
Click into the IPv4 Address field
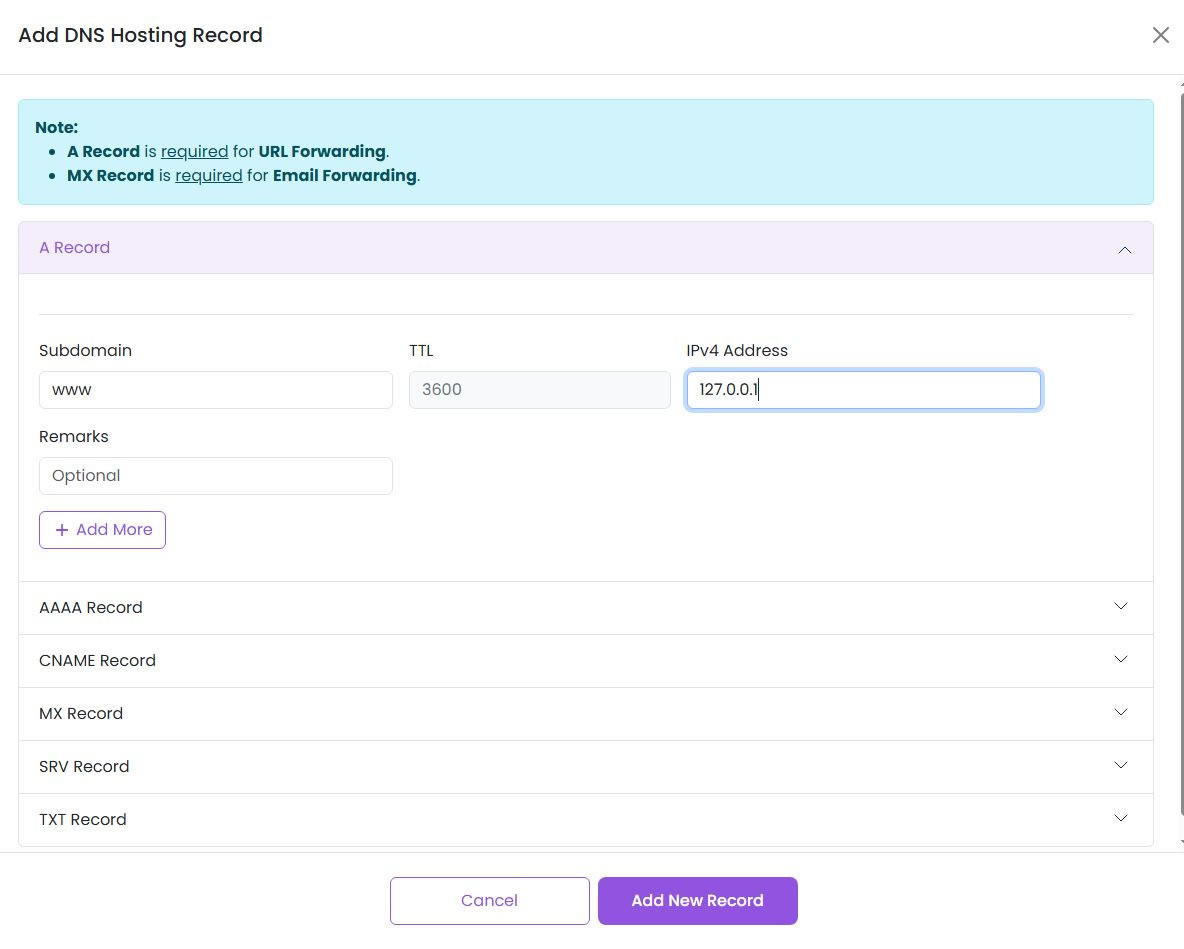point(863,390)
